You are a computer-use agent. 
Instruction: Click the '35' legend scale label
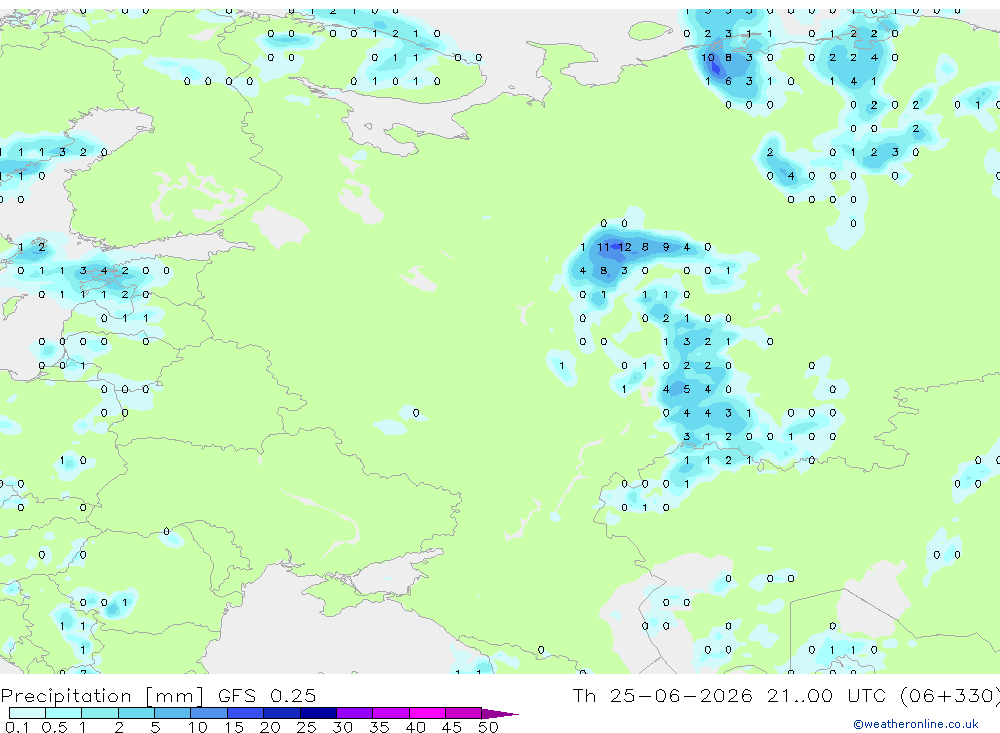[379, 727]
